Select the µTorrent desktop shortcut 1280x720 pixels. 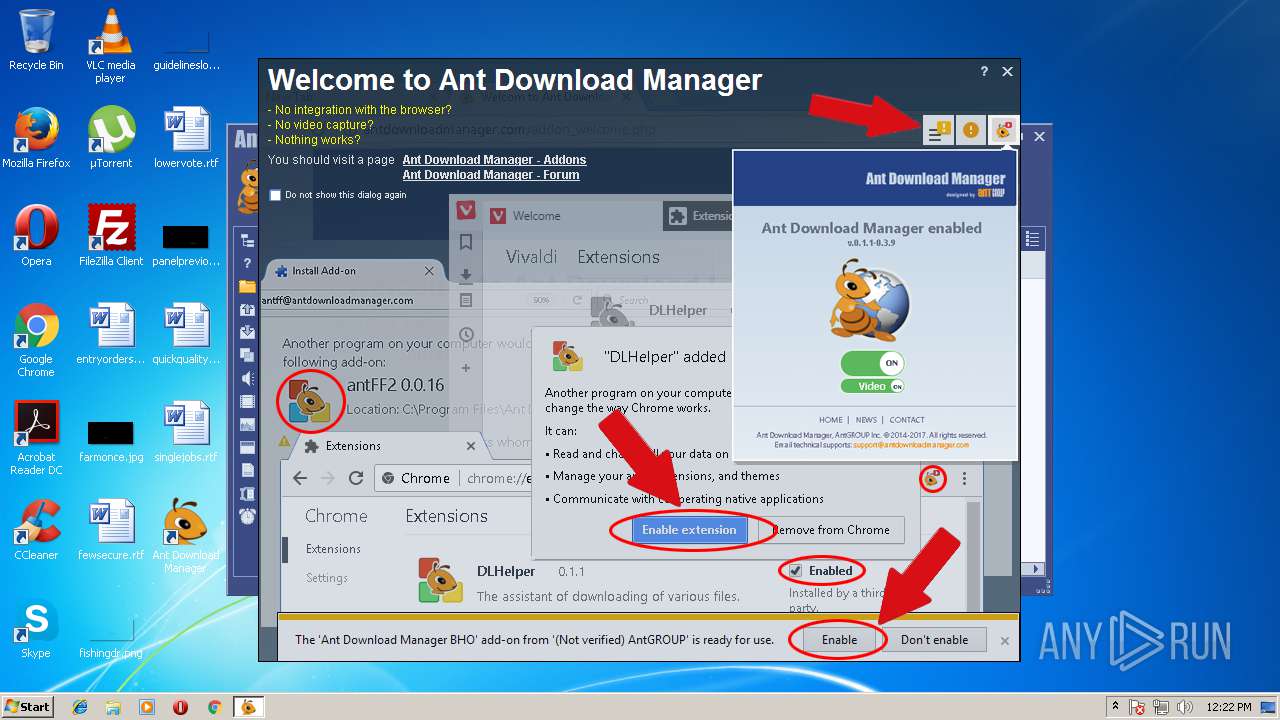coord(110,137)
